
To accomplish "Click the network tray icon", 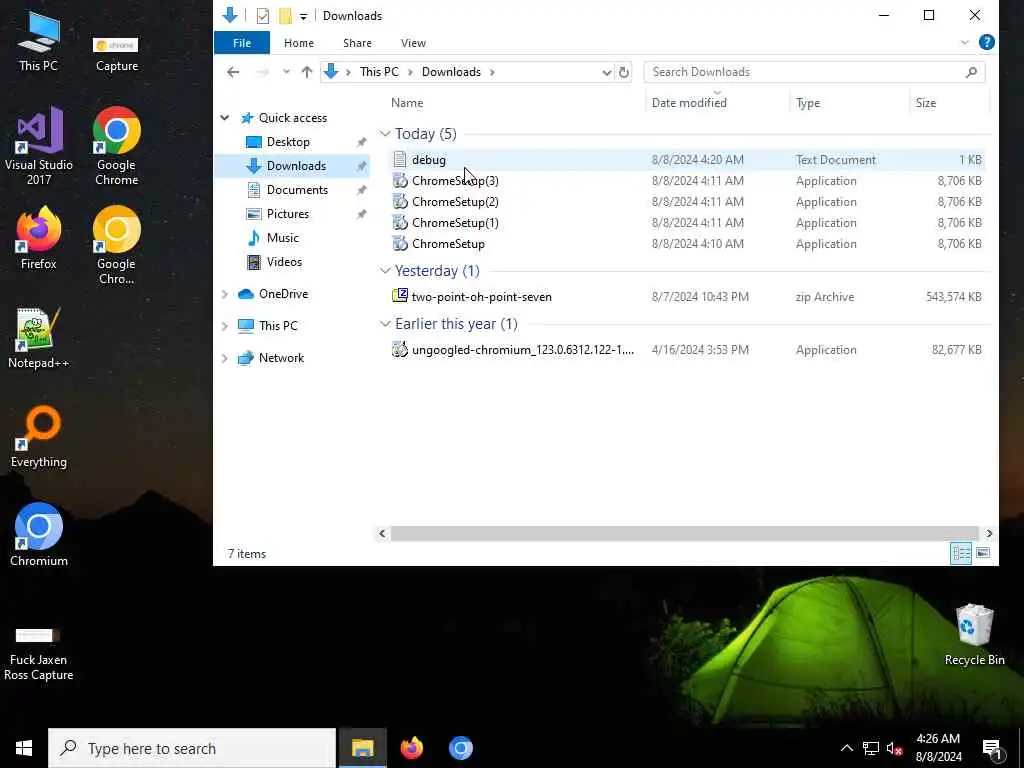I will (871, 748).
